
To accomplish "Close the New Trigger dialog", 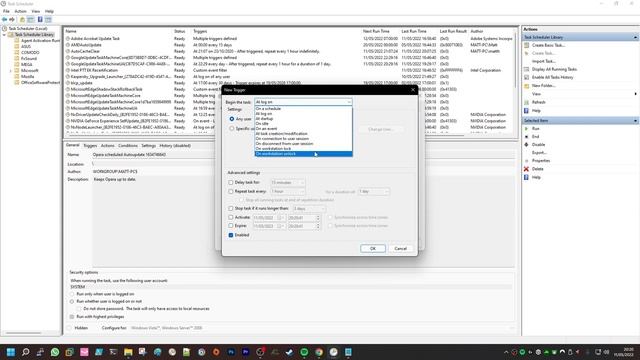I will [412, 90].
